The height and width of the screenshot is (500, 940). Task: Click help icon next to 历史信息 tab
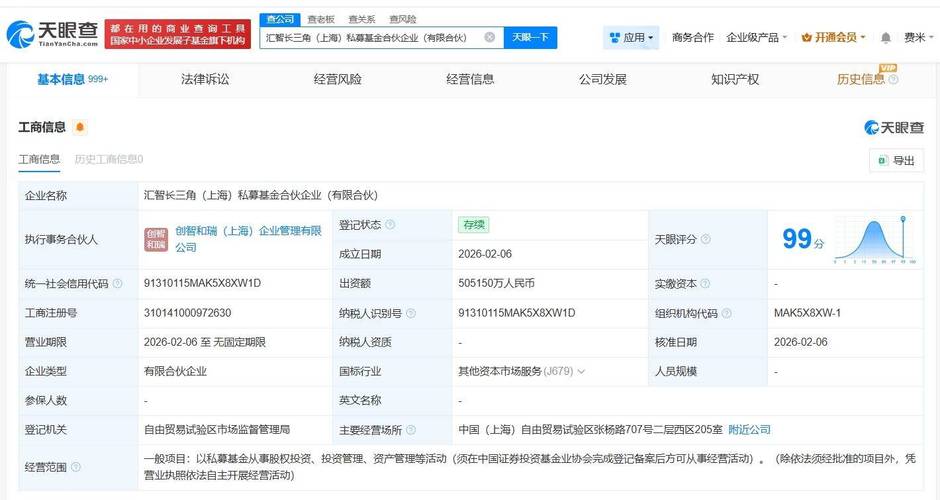(x=893, y=80)
